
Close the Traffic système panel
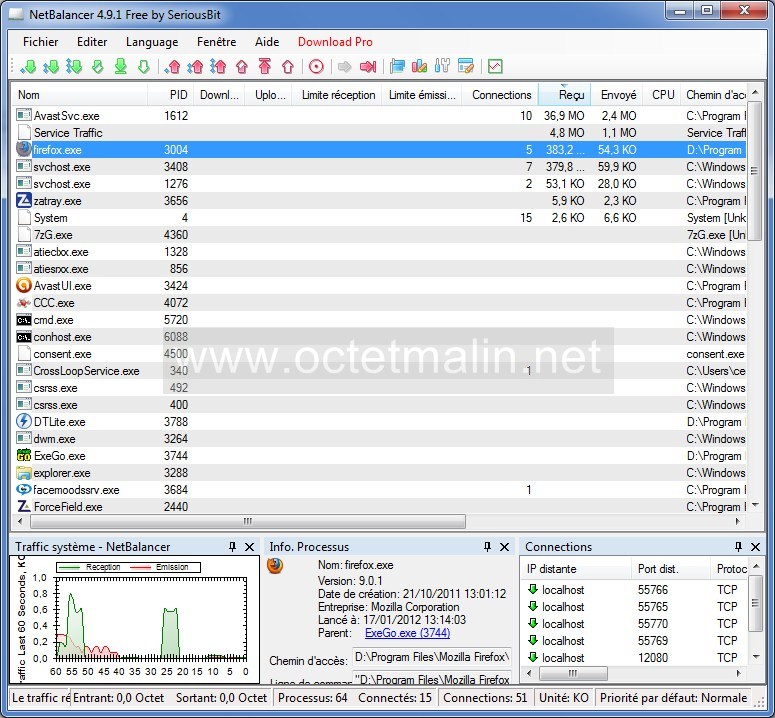pyautogui.click(x=250, y=547)
